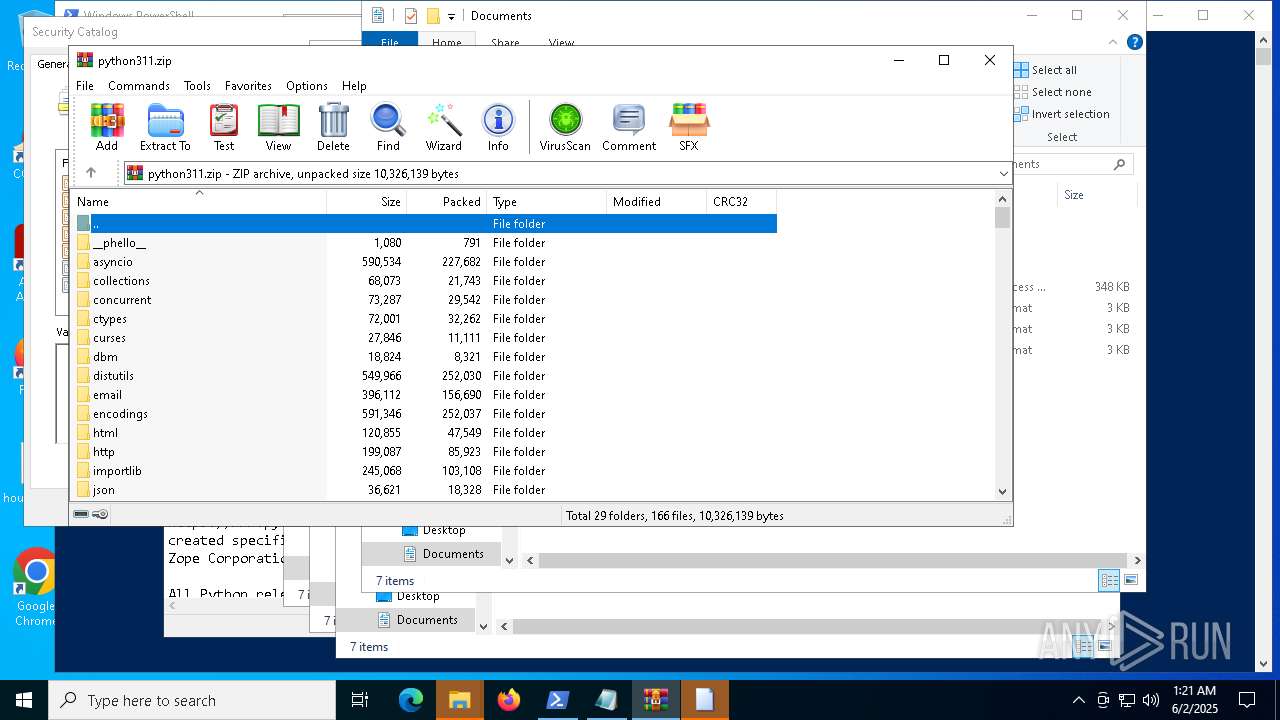Select the json folder row
Screen dimensions: 1280x720
tap(425, 490)
